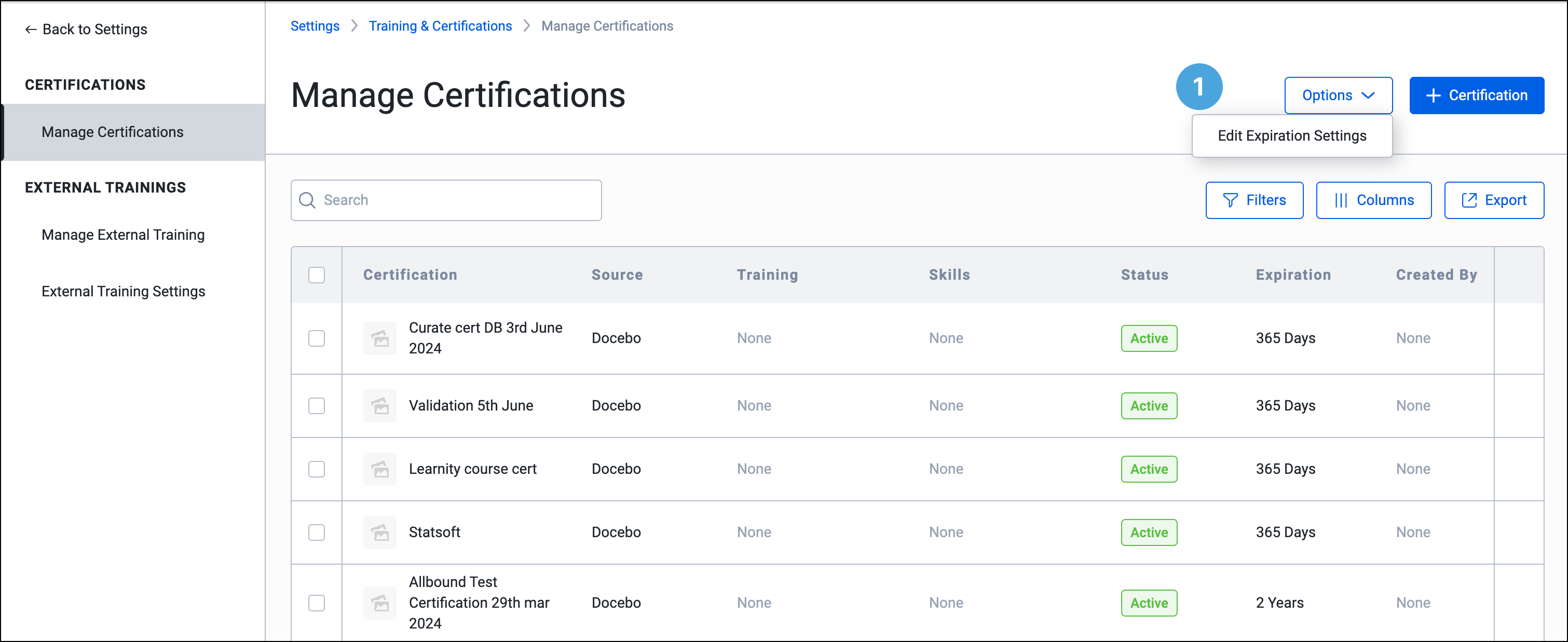Open Statsoft certification
Screen dimensions: 1568x642
point(434,532)
